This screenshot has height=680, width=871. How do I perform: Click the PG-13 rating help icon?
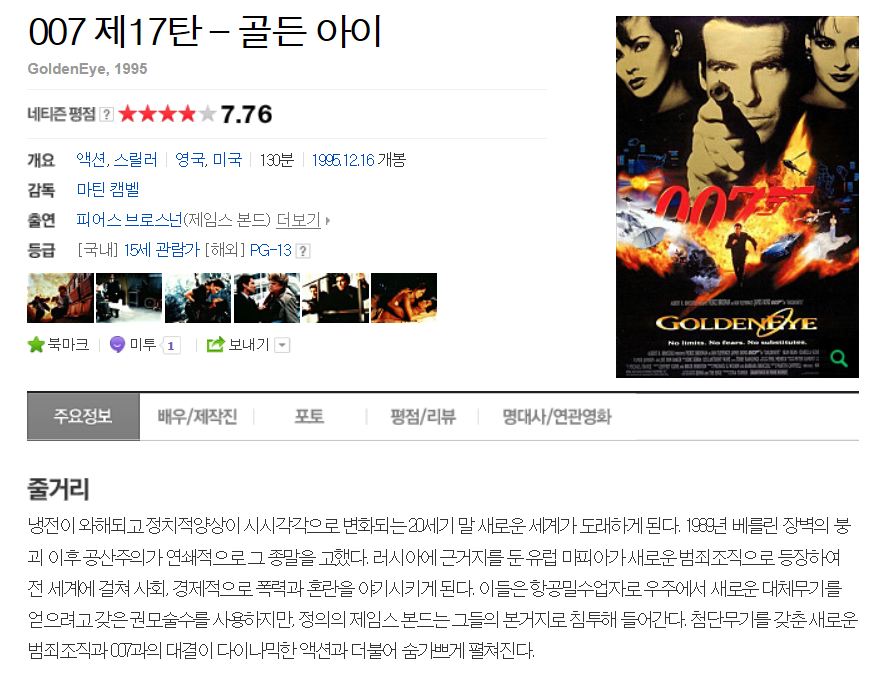[x=303, y=251]
